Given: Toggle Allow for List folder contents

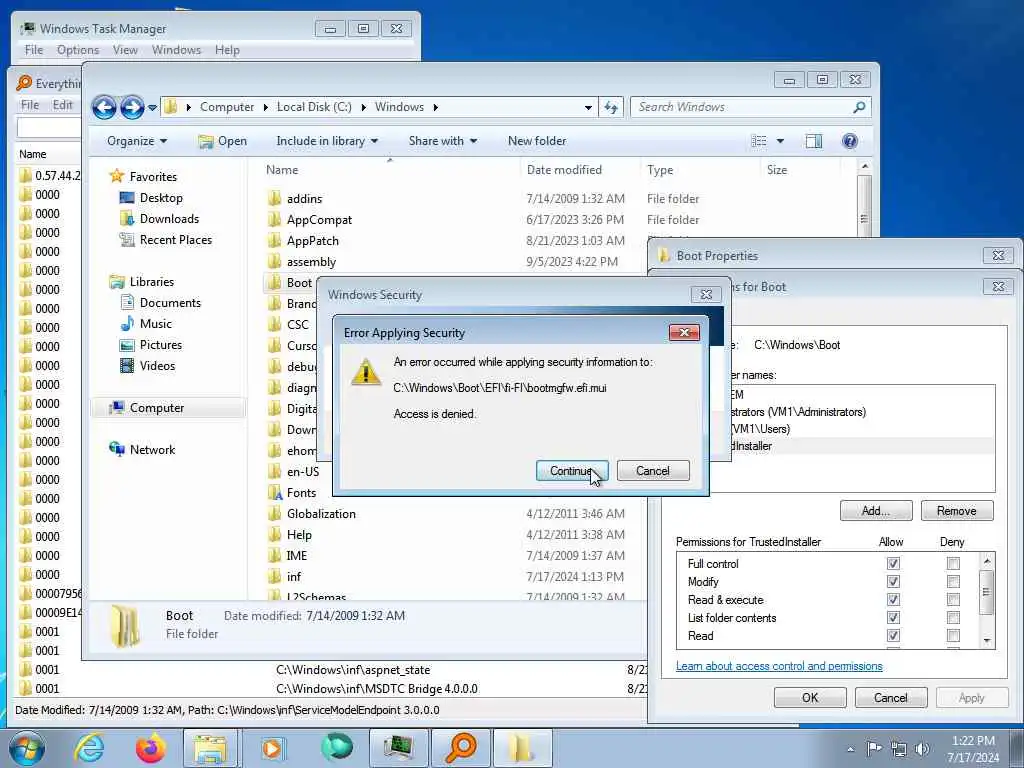Looking at the screenshot, I should pyautogui.click(x=893, y=617).
